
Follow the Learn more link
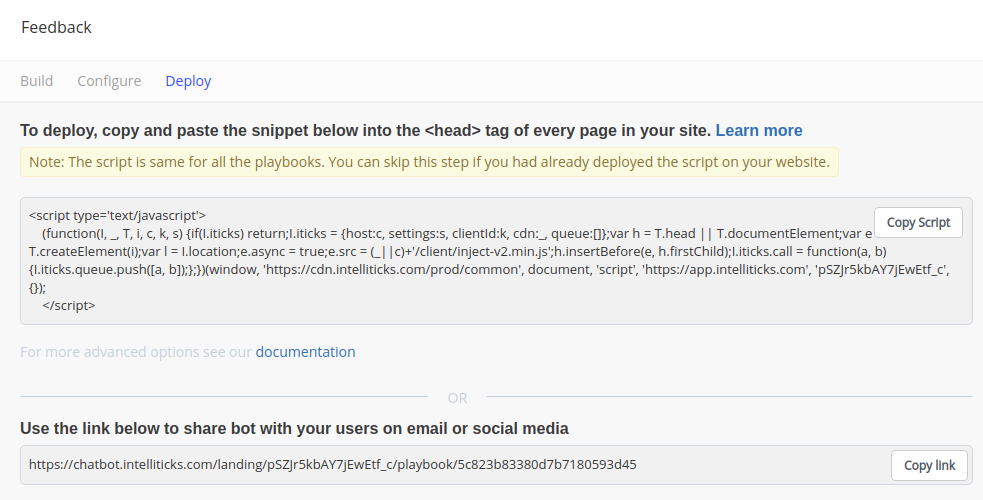pyautogui.click(x=759, y=130)
